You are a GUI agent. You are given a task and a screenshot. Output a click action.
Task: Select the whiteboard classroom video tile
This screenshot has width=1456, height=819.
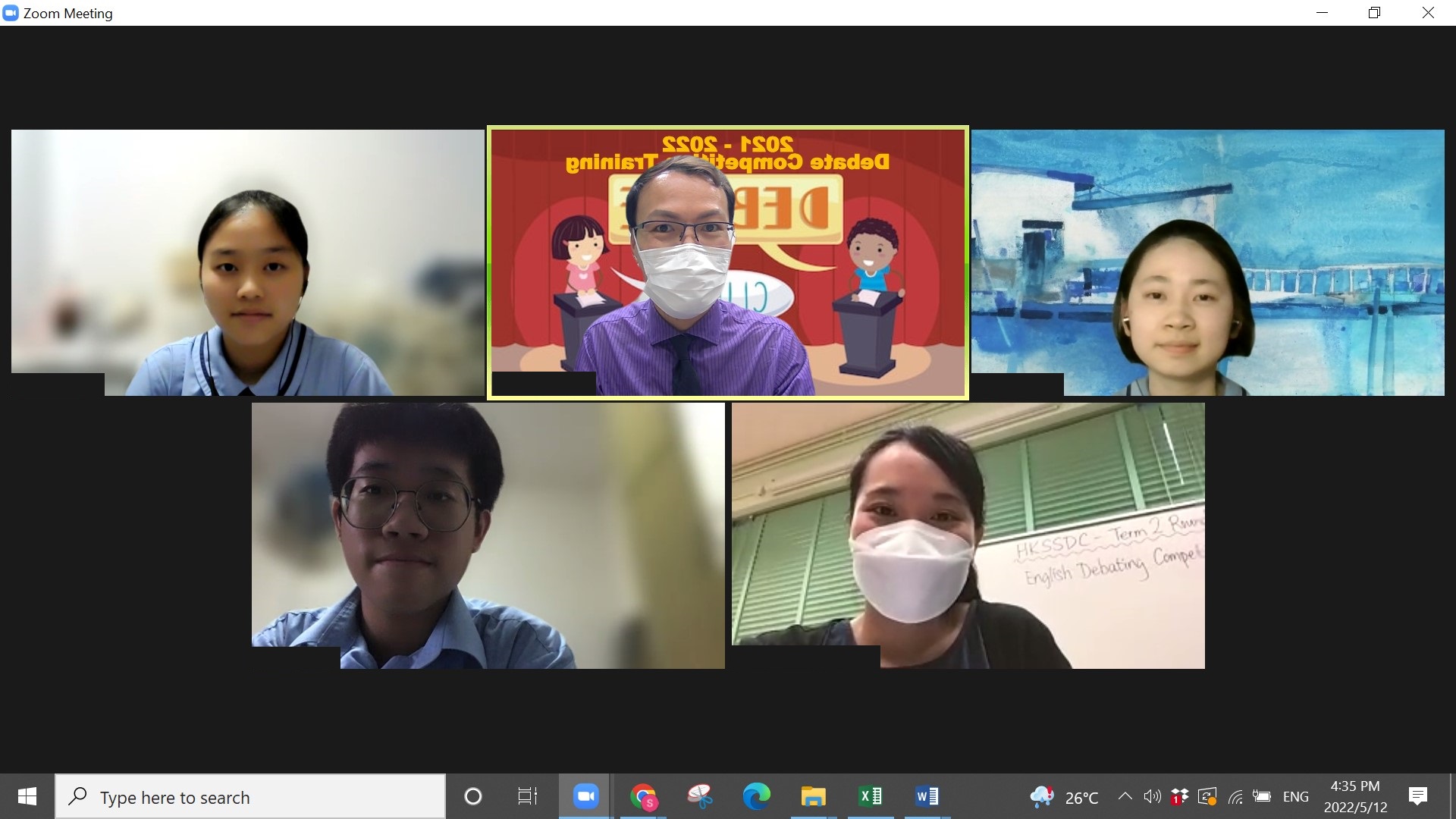pos(968,535)
